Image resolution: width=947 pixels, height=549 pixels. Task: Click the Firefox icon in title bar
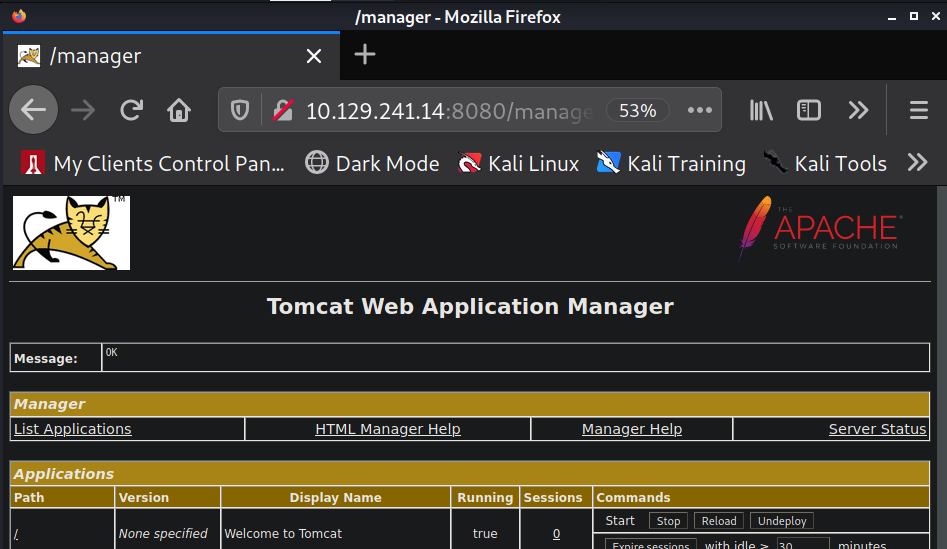pyautogui.click(x=19, y=16)
